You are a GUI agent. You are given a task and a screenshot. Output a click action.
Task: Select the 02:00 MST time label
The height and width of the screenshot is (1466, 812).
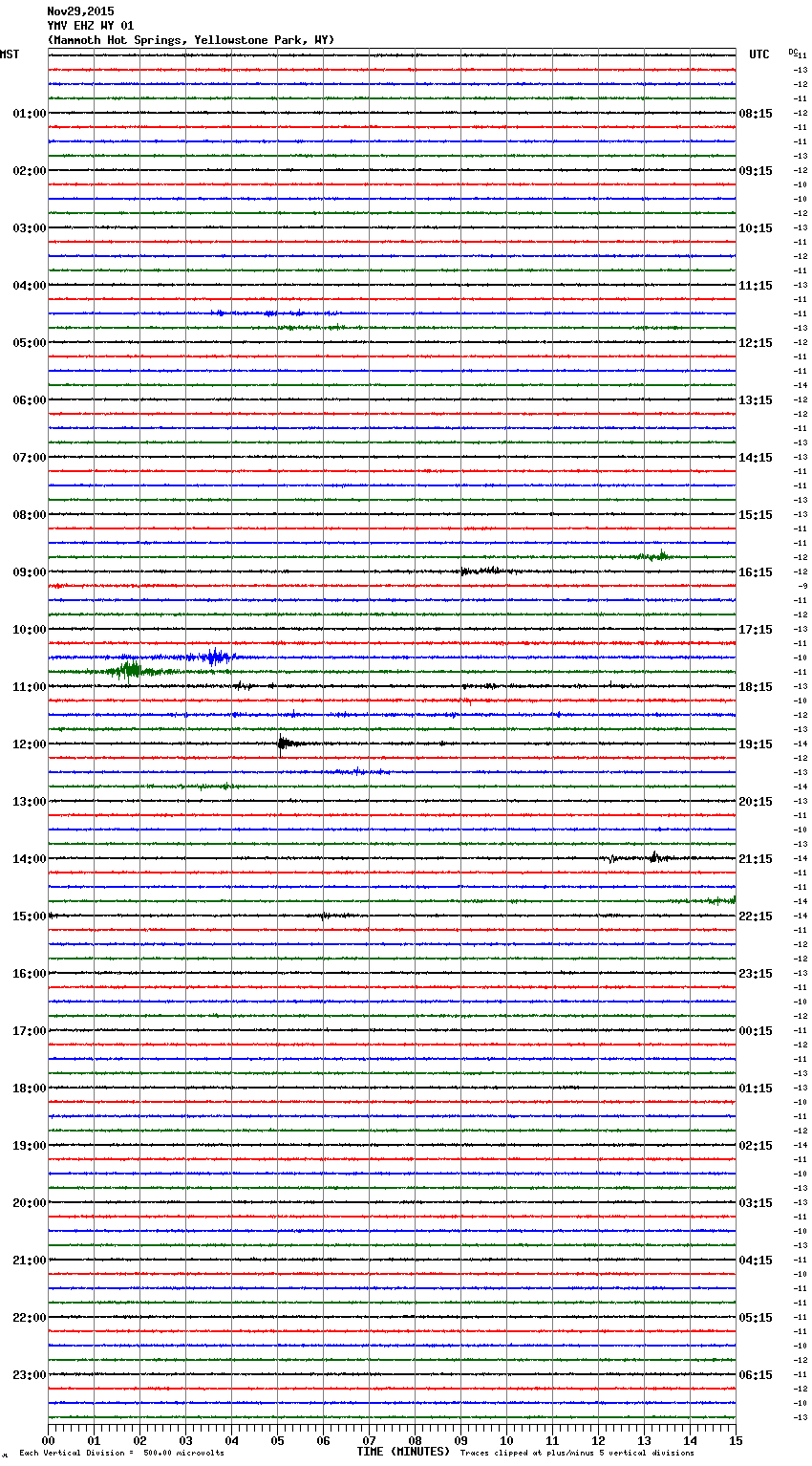point(30,171)
